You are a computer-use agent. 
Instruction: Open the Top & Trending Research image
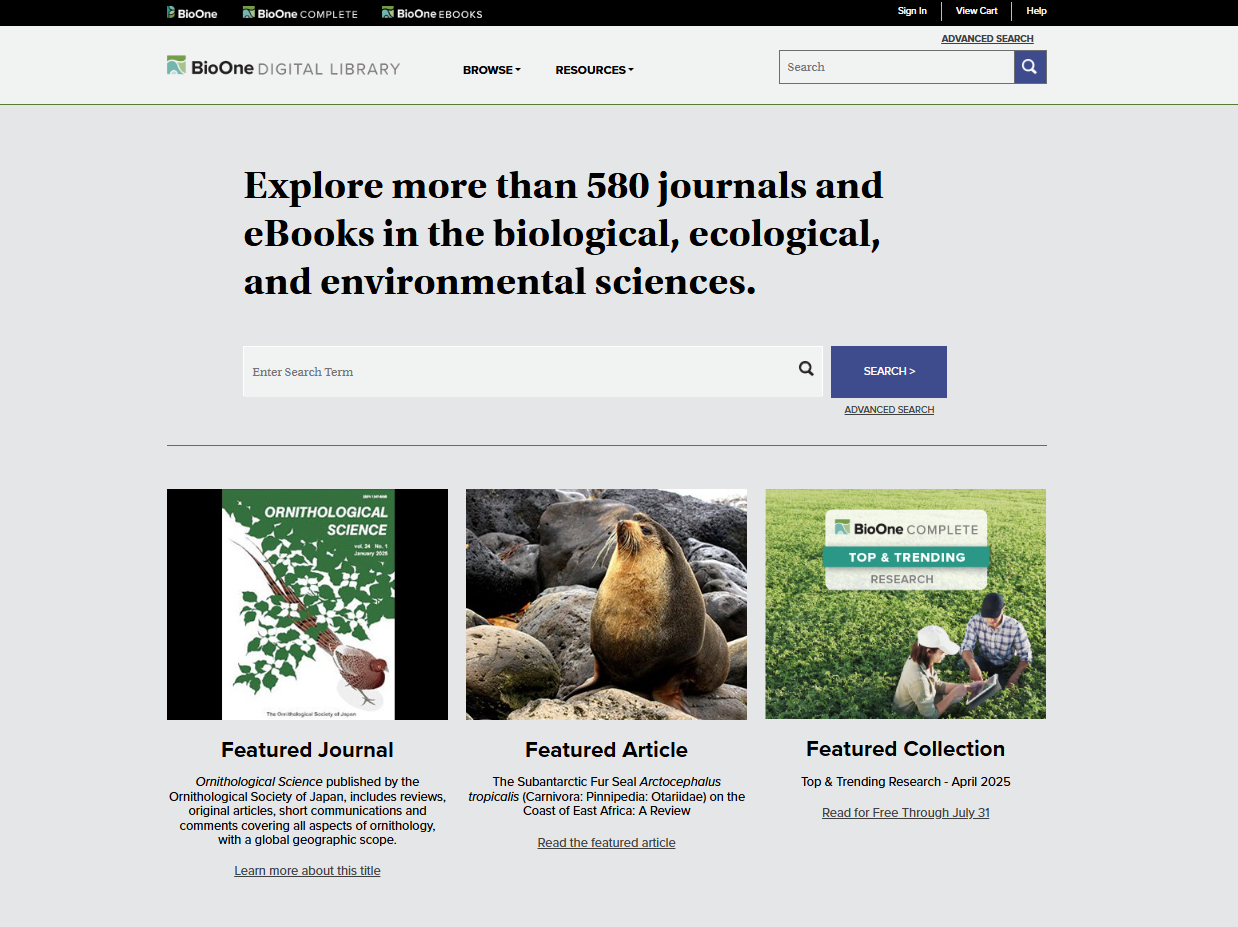[x=905, y=604]
